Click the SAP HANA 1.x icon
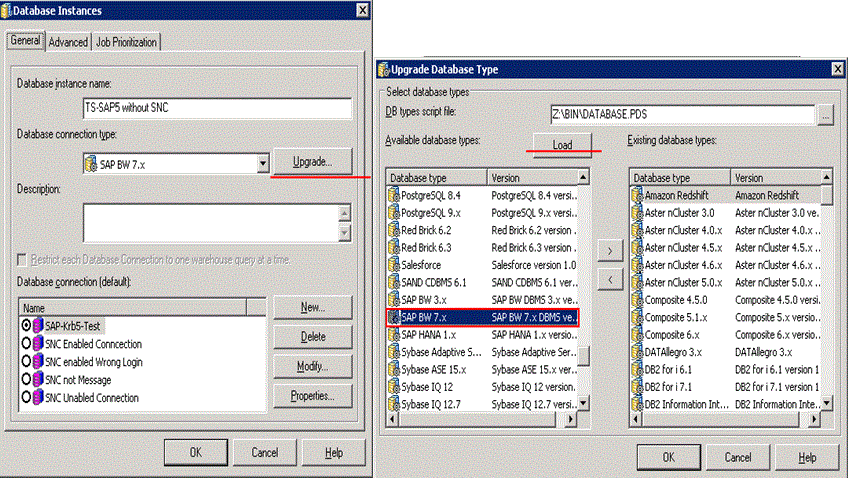The height and width of the screenshot is (482, 848). point(394,334)
